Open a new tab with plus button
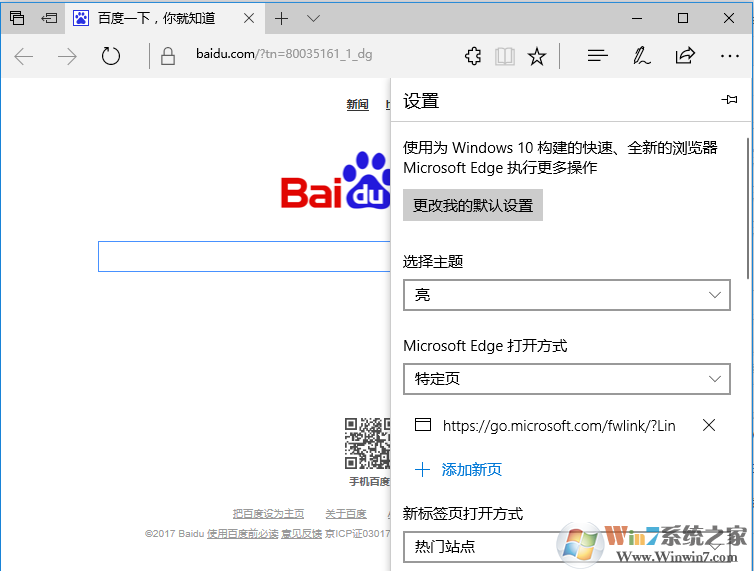 (282, 18)
